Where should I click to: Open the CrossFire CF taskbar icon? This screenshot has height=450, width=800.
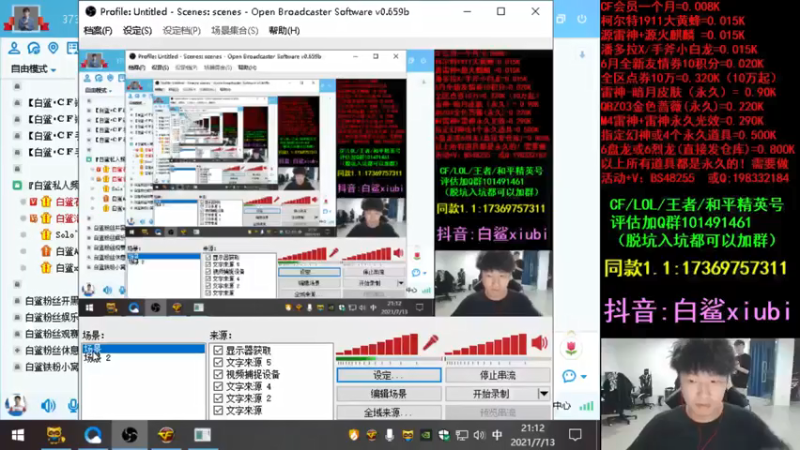tap(166, 435)
